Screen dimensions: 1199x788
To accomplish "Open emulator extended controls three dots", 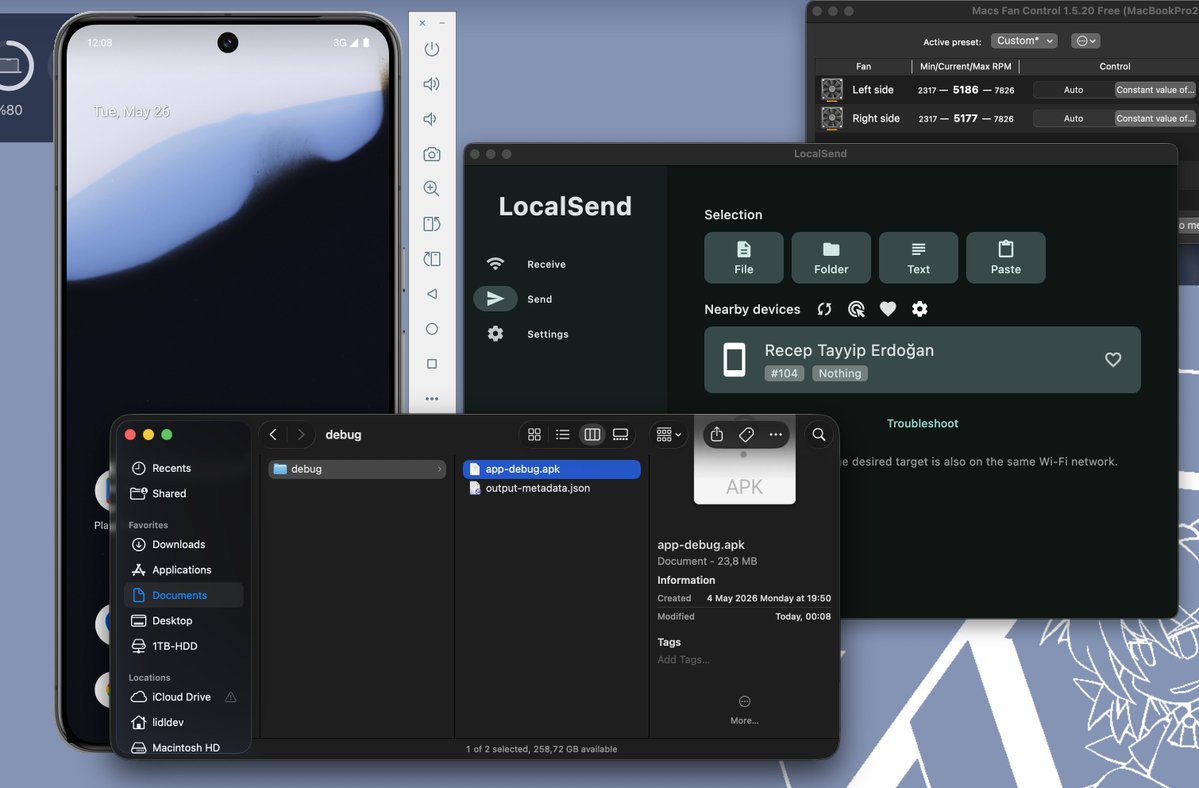I will [x=432, y=398].
